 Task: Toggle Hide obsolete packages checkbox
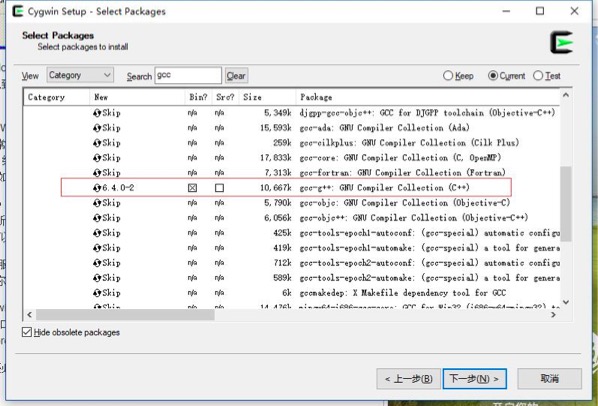point(27,332)
